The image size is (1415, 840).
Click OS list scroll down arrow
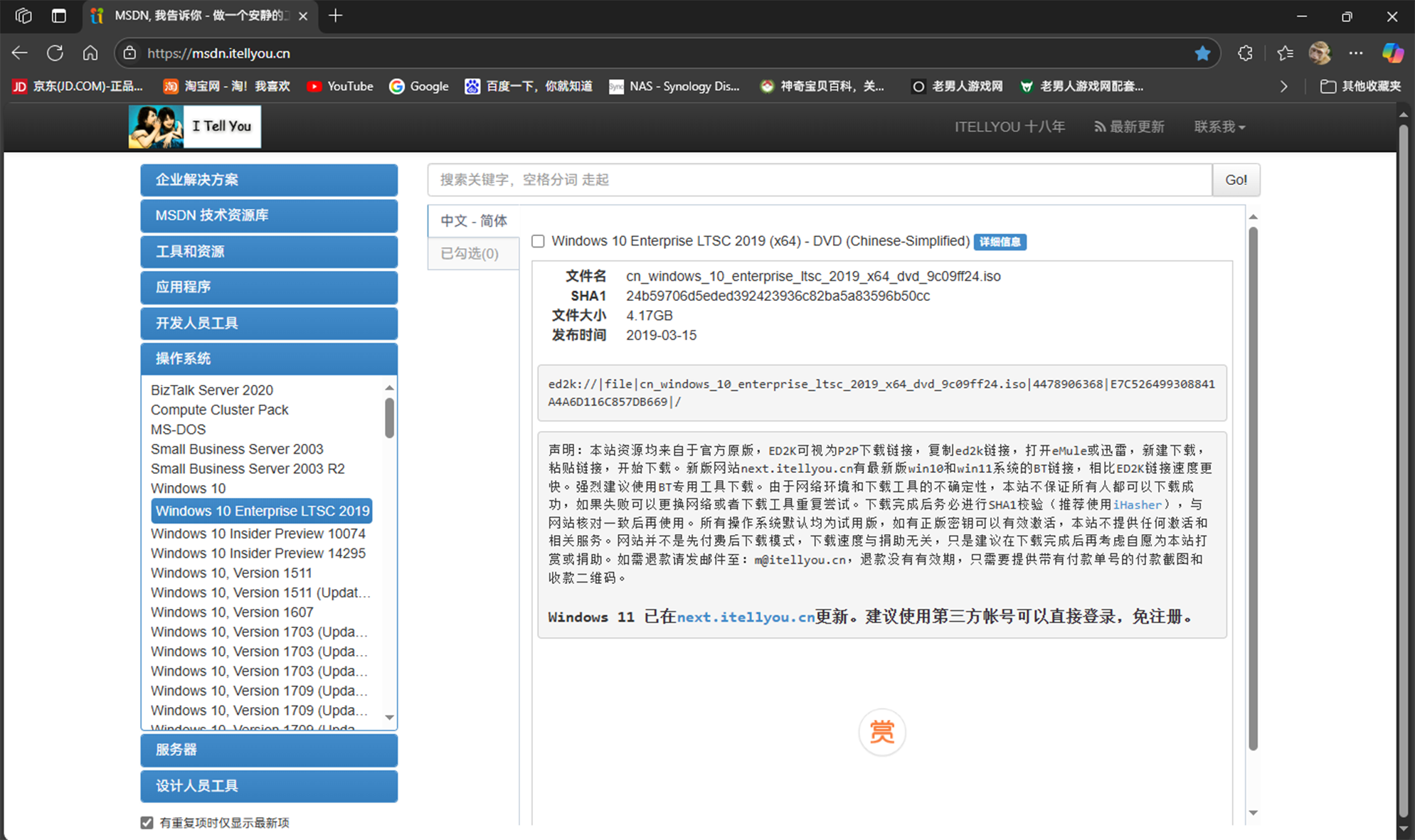[x=389, y=718]
